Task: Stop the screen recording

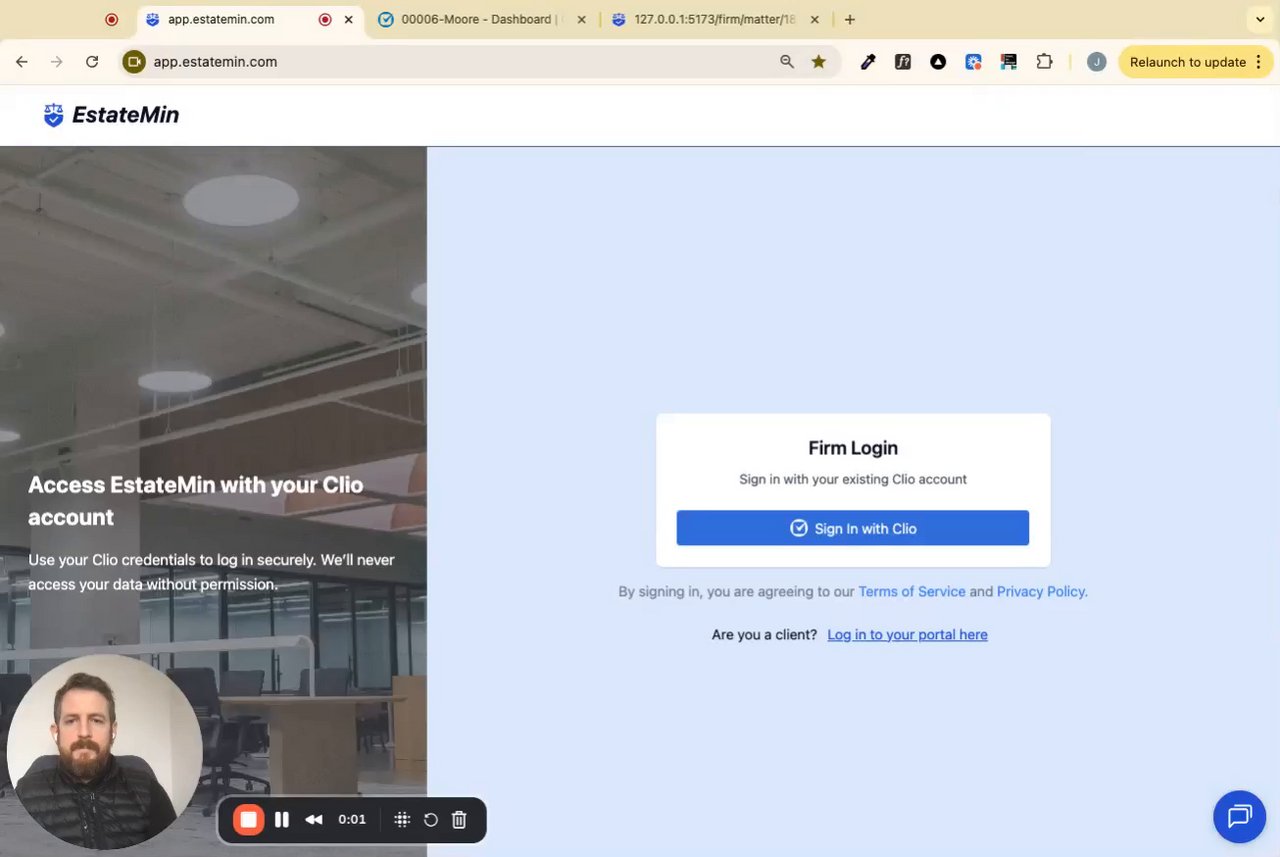Action: pyautogui.click(x=248, y=820)
